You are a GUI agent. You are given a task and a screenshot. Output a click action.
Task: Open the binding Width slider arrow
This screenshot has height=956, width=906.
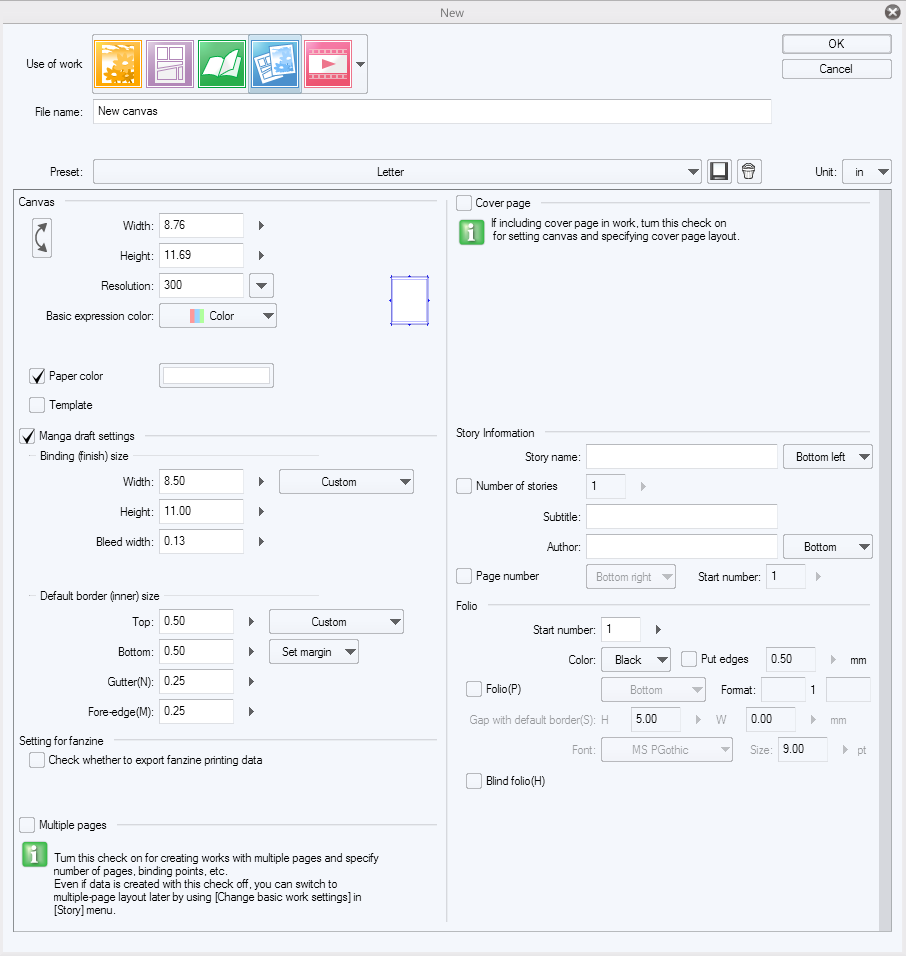coord(261,482)
